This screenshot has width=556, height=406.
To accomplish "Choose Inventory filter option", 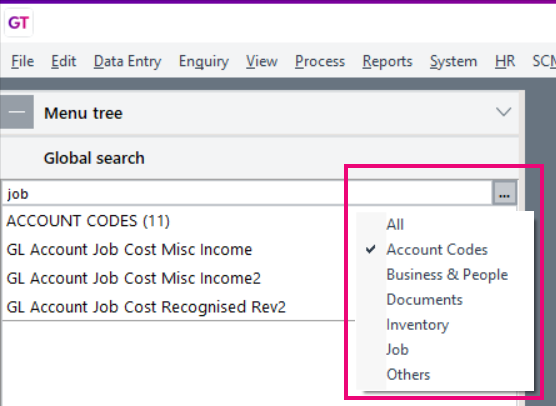I will tap(445, 325).
